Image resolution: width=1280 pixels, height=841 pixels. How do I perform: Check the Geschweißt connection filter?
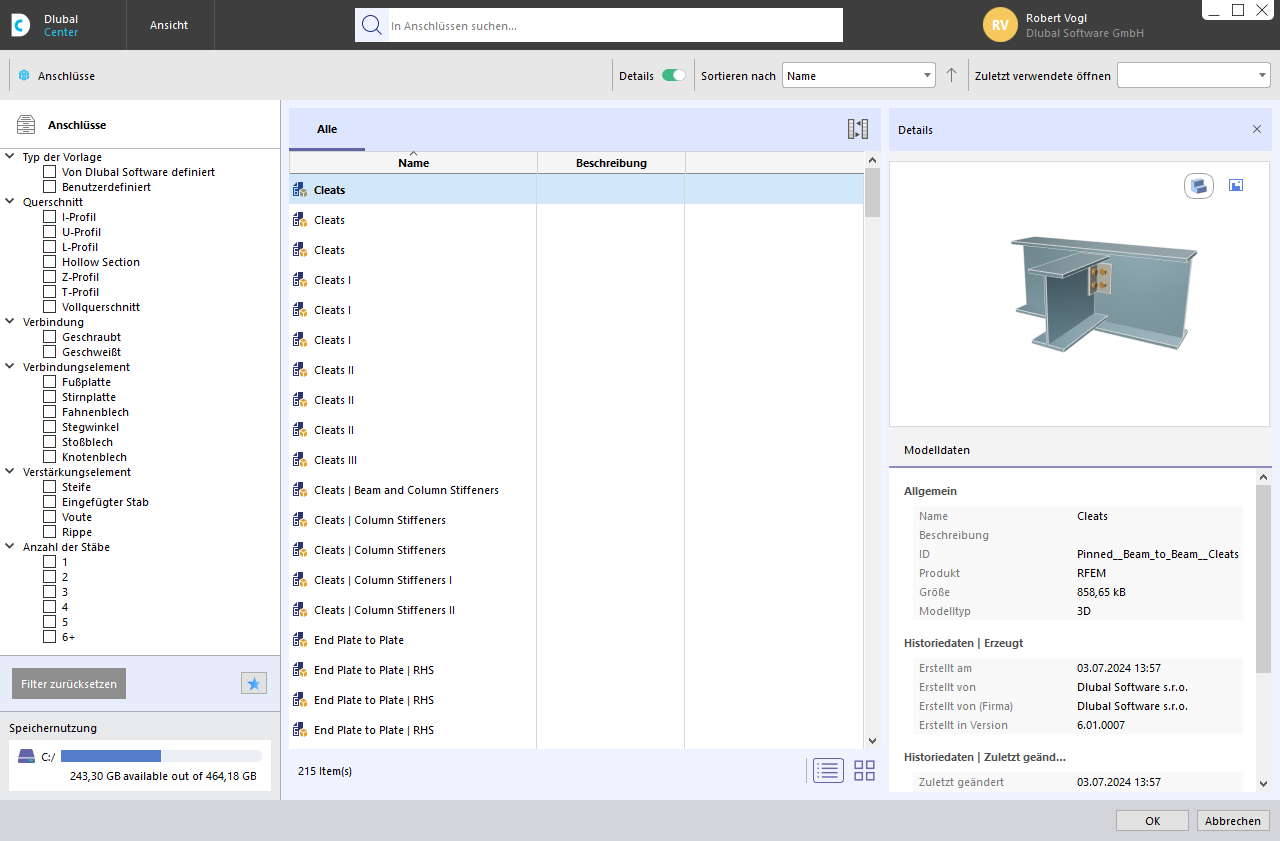point(50,352)
